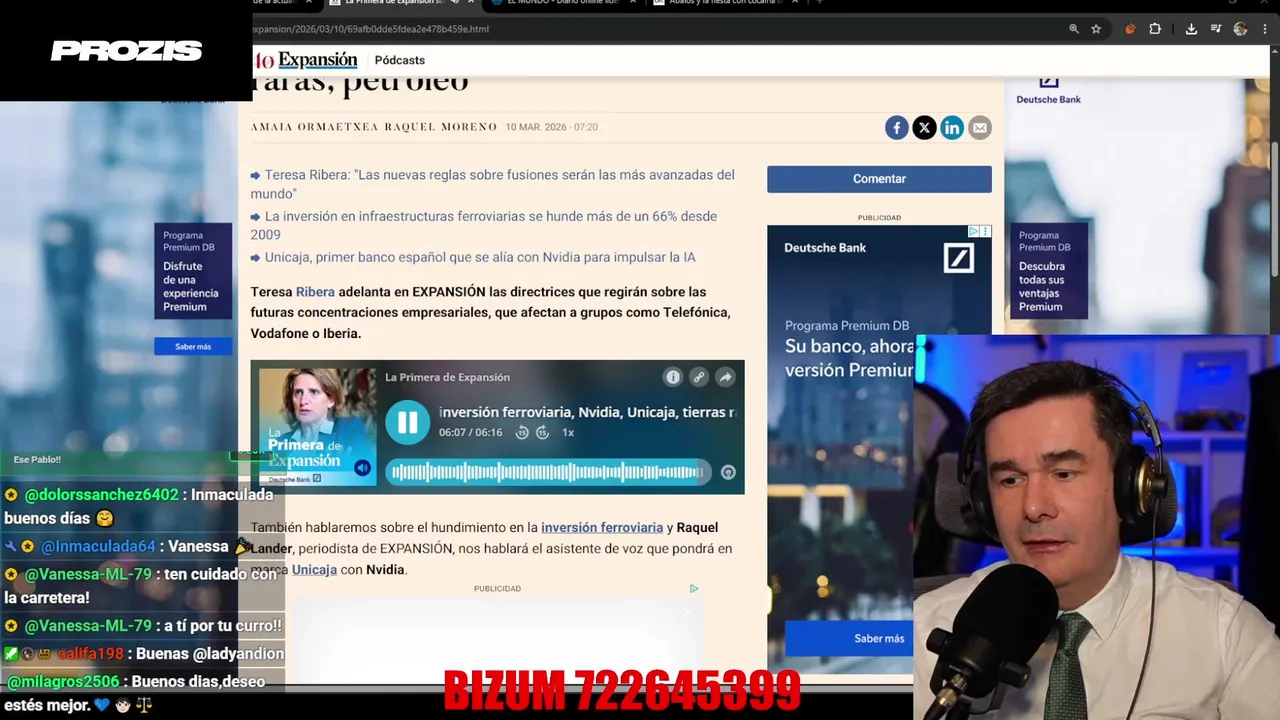Pause the podcast playback
The width and height of the screenshot is (1280, 720).
pyautogui.click(x=407, y=422)
